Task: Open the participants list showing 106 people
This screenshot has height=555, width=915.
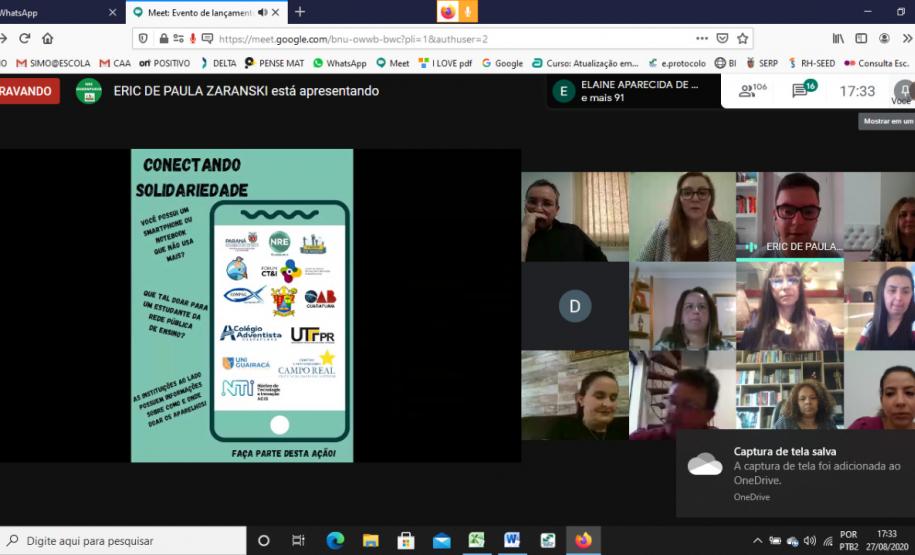Action: (752, 91)
